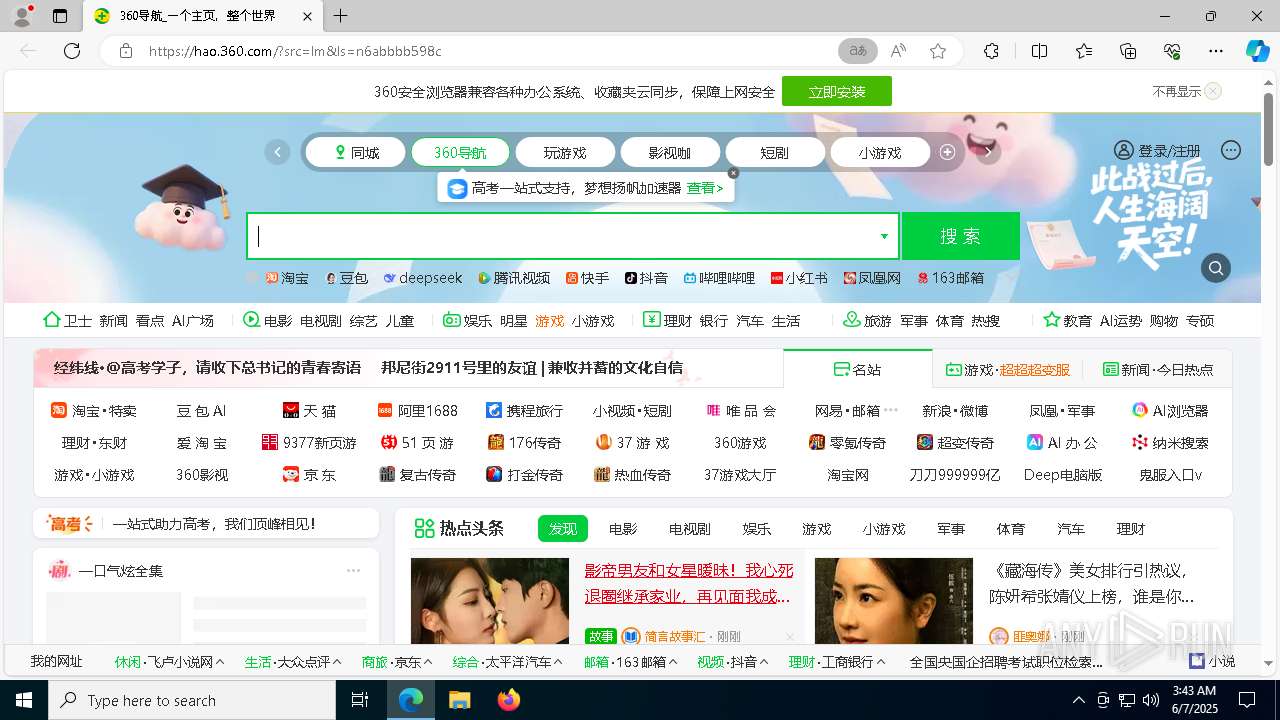Open 携程旅行 site link

click(525, 410)
